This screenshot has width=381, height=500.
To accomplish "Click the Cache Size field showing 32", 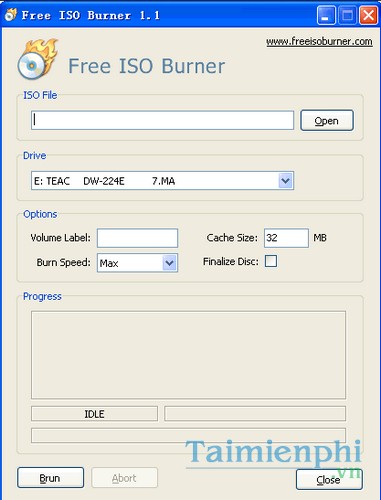I will 286,238.
